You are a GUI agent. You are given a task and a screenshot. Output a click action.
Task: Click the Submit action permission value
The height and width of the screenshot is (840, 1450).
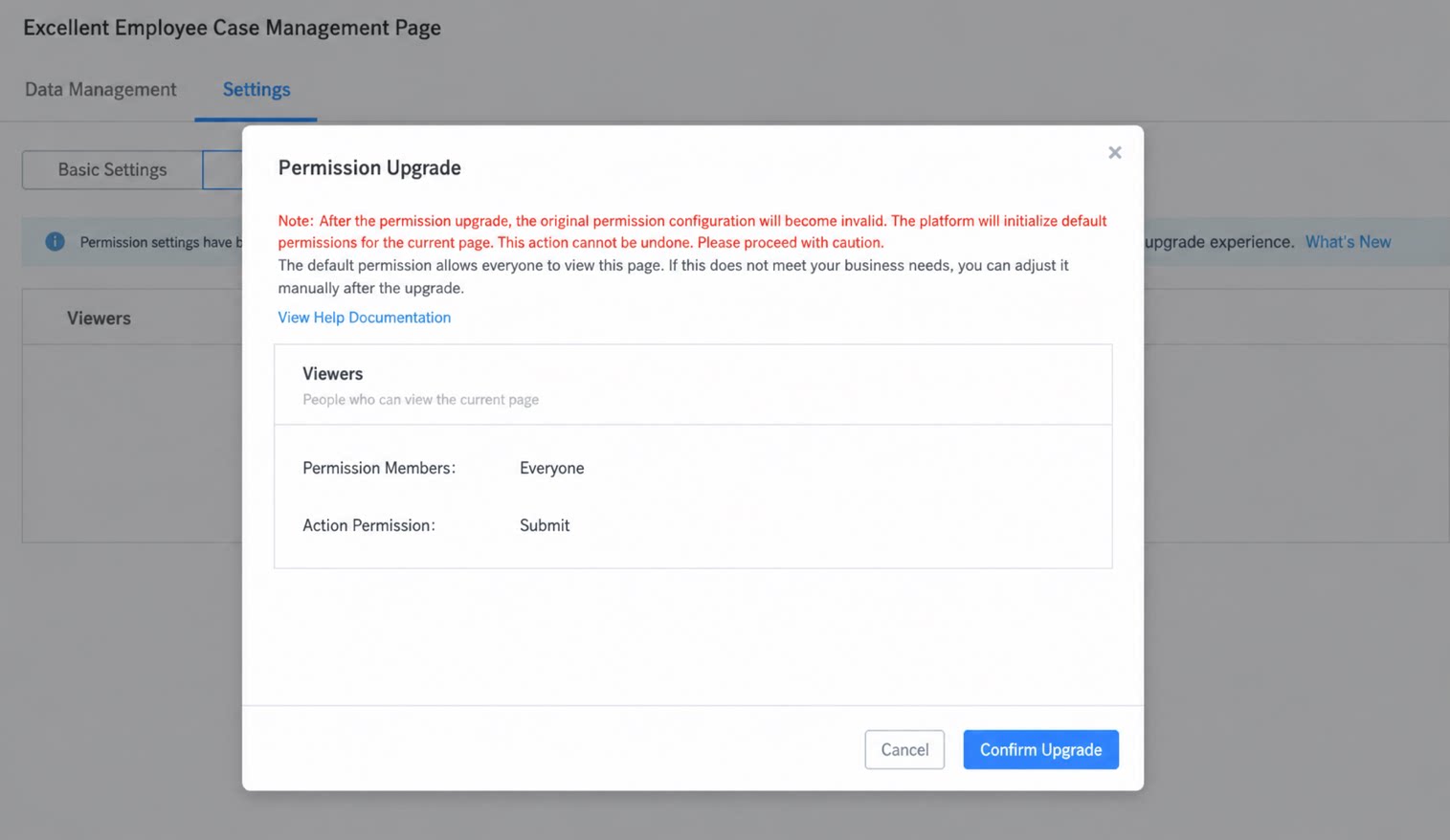[x=545, y=525]
